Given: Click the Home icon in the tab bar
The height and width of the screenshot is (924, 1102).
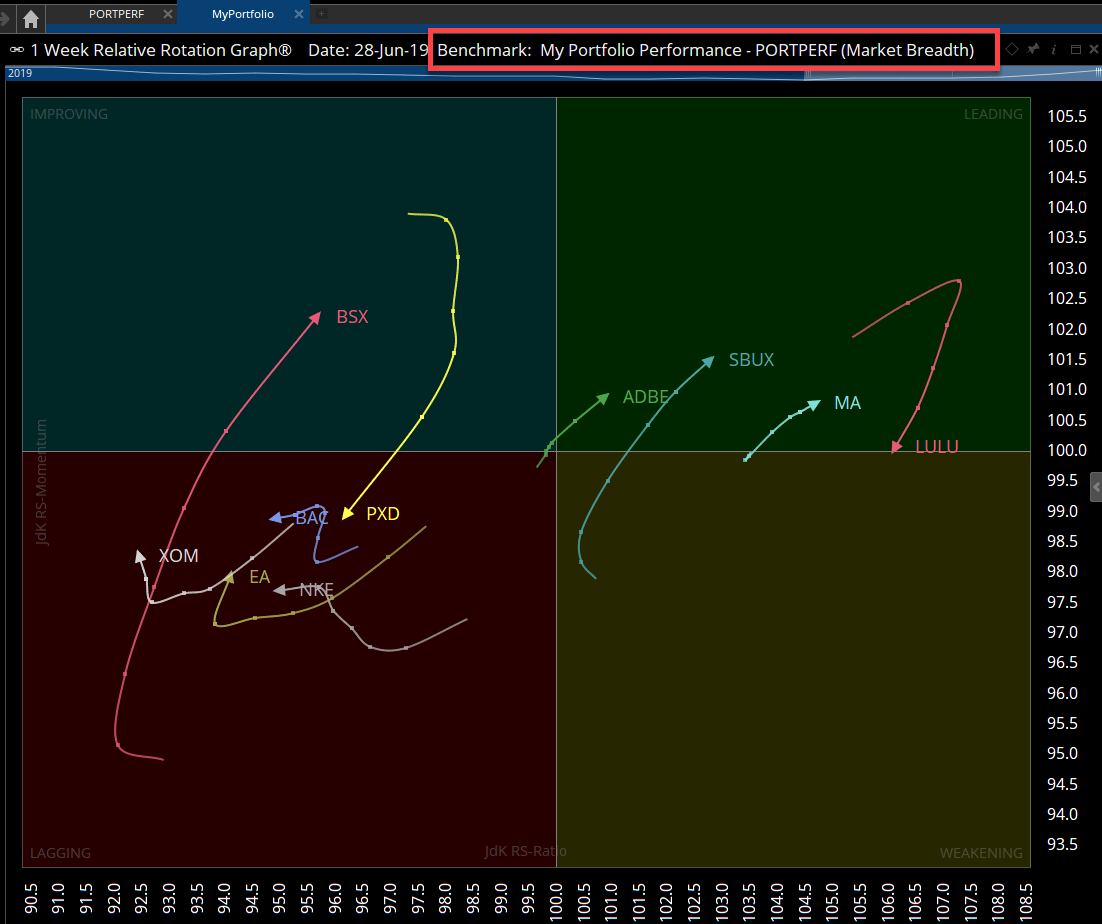Looking at the screenshot, I should pos(31,16).
